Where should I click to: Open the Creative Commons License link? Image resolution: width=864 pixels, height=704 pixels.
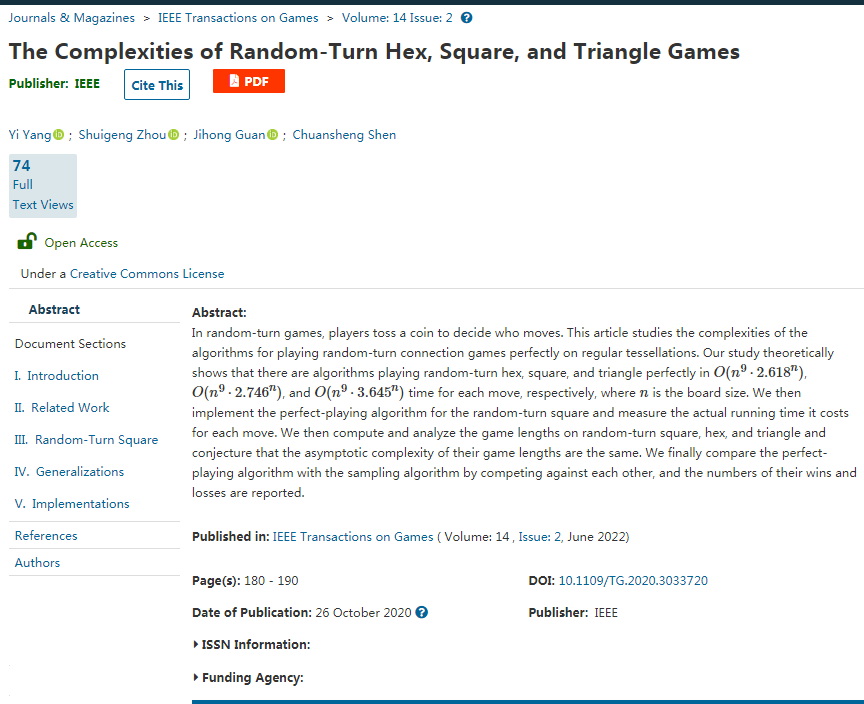(147, 274)
